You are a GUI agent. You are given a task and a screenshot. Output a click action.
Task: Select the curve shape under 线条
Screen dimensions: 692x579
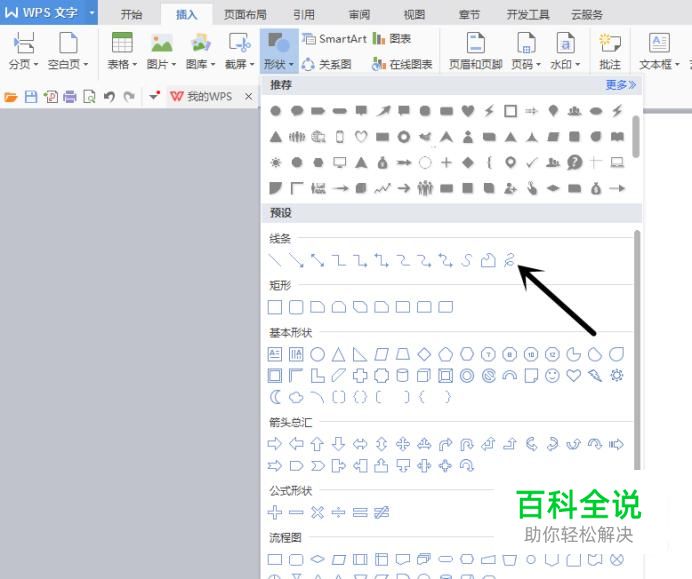coord(466,260)
